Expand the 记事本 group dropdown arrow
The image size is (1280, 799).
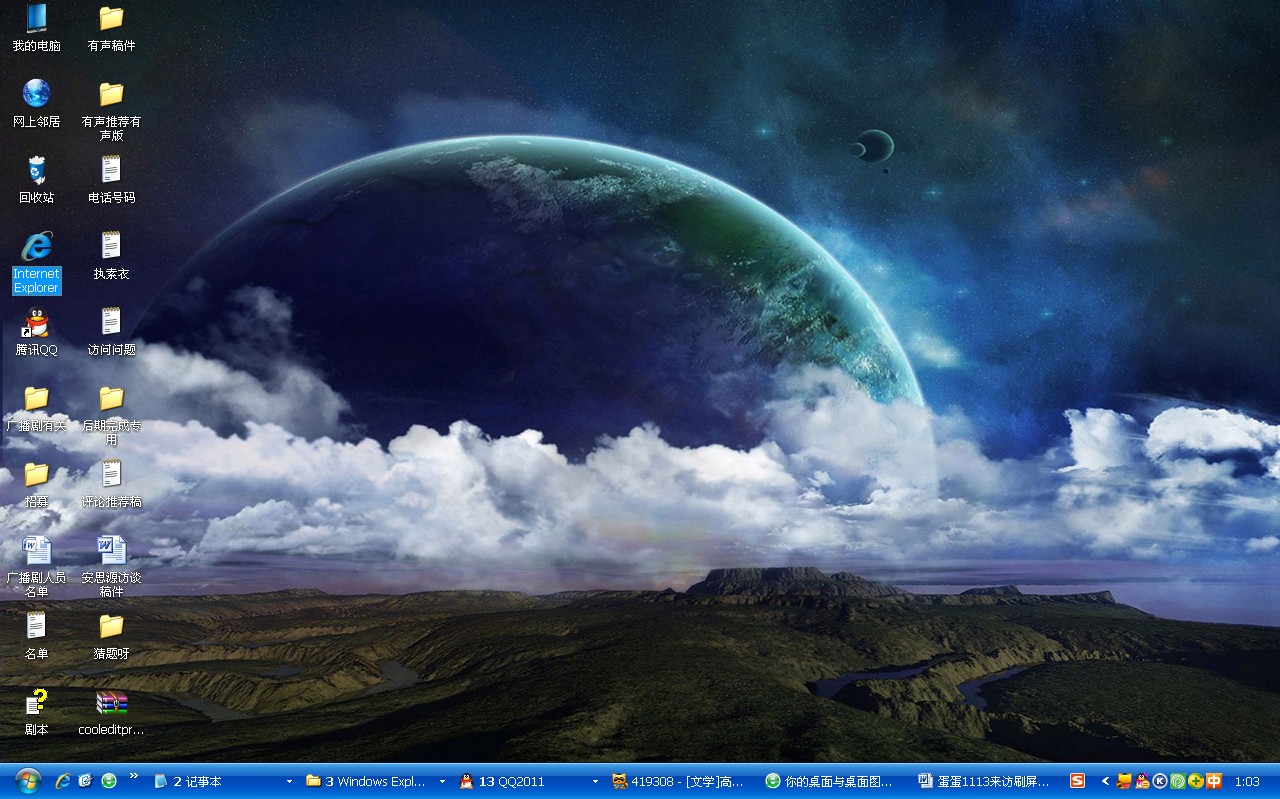click(290, 781)
